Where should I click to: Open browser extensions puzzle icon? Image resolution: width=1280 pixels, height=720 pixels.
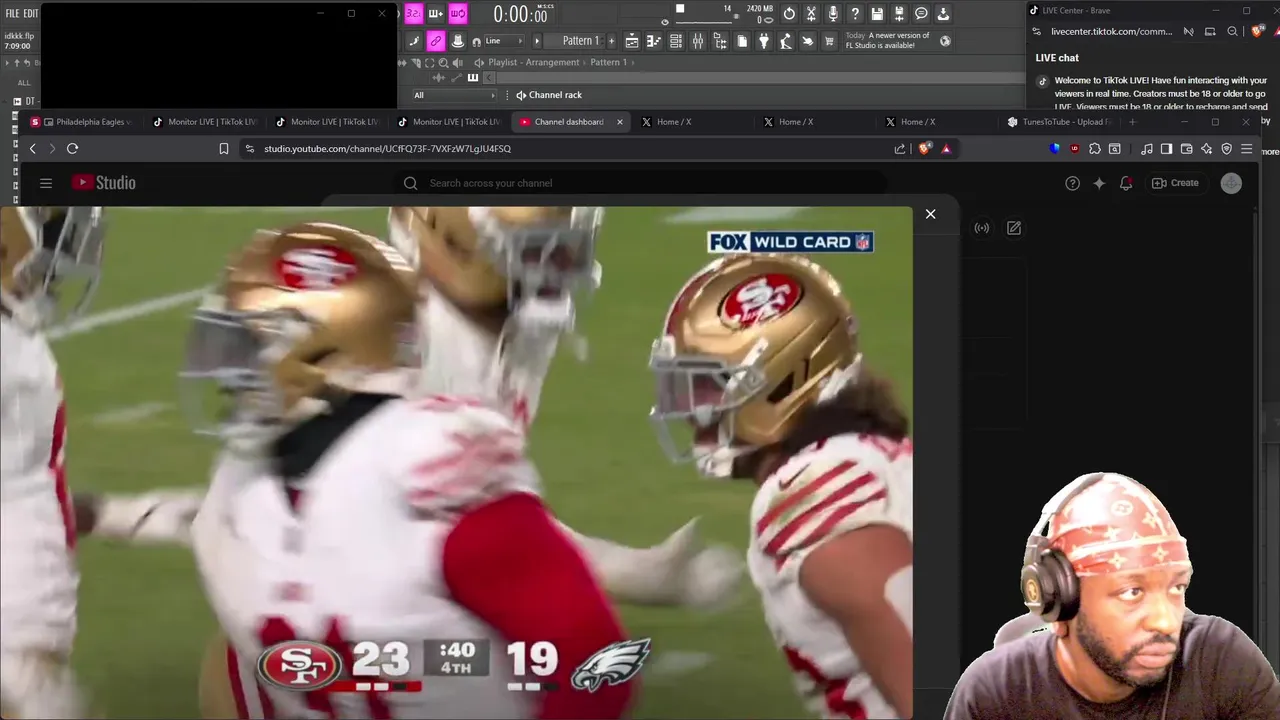(x=1095, y=148)
